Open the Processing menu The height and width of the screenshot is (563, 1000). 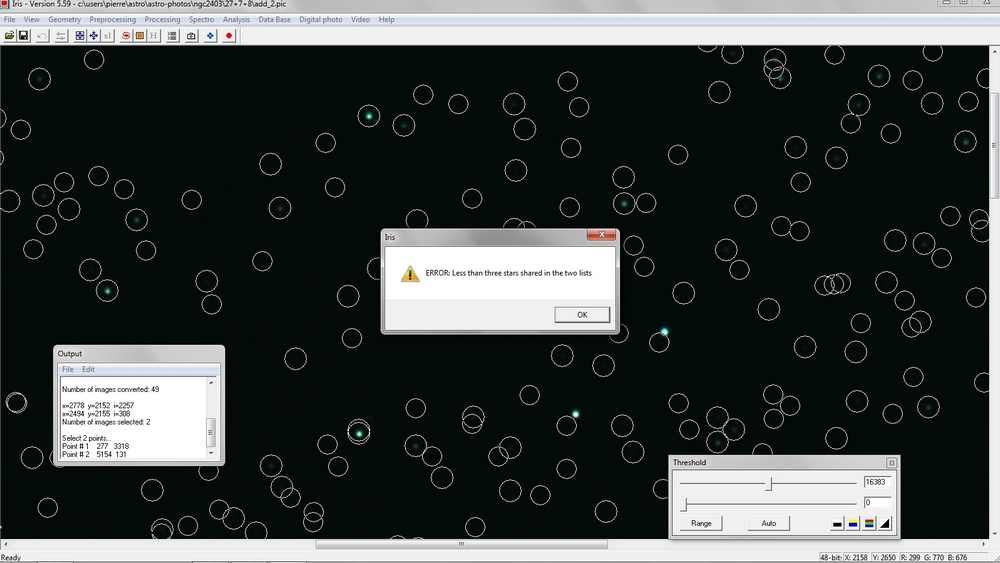pos(162,20)
